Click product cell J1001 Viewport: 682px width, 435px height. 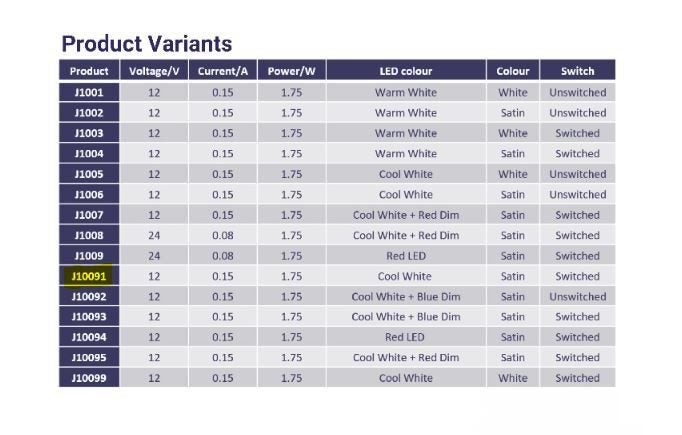click(x=89, y=92)
